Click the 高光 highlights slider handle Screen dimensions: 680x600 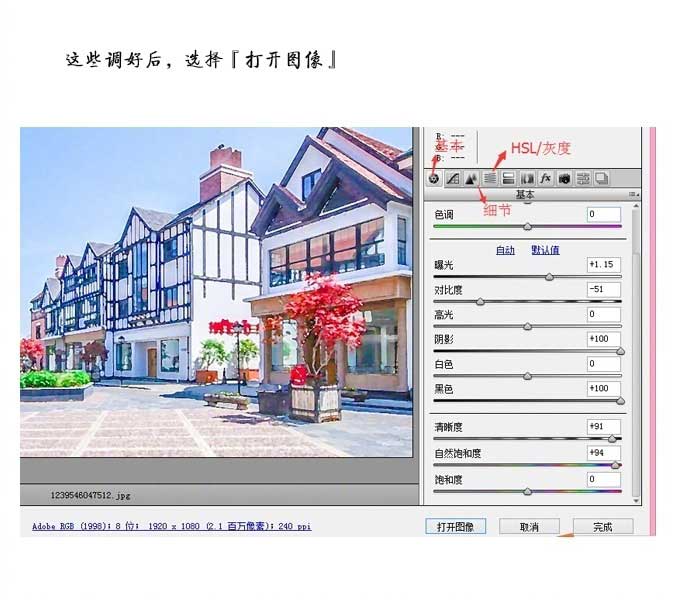[527, 326]
